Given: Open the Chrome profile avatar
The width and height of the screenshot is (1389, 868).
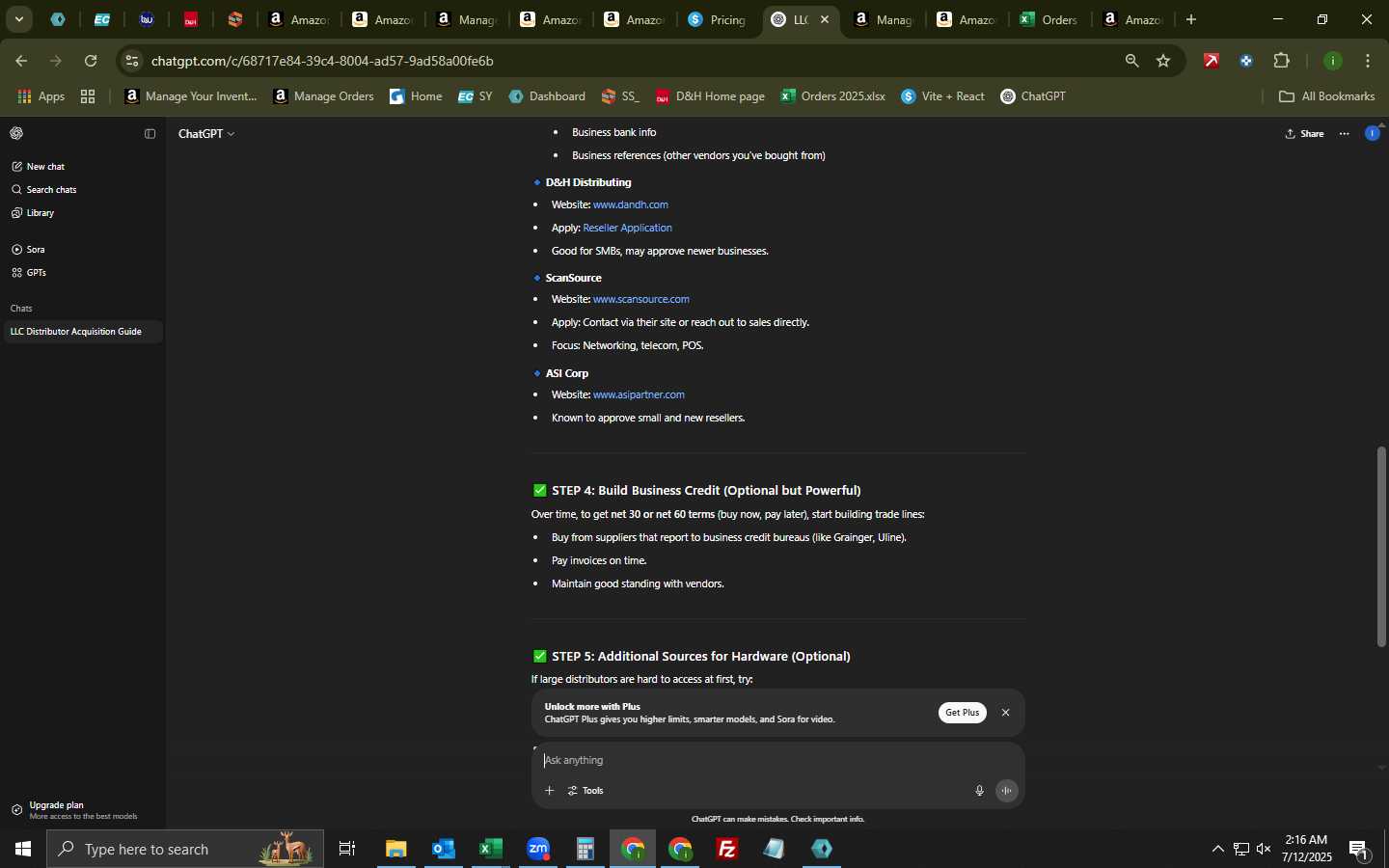Looking at the screenshot, I should tap(1333, 61).
